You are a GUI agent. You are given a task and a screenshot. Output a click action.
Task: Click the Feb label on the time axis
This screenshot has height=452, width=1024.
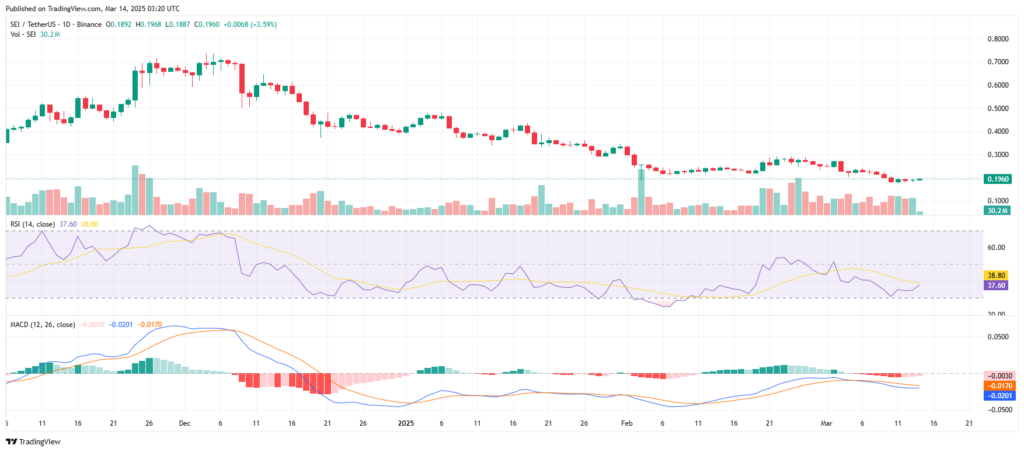coord(629,423)
